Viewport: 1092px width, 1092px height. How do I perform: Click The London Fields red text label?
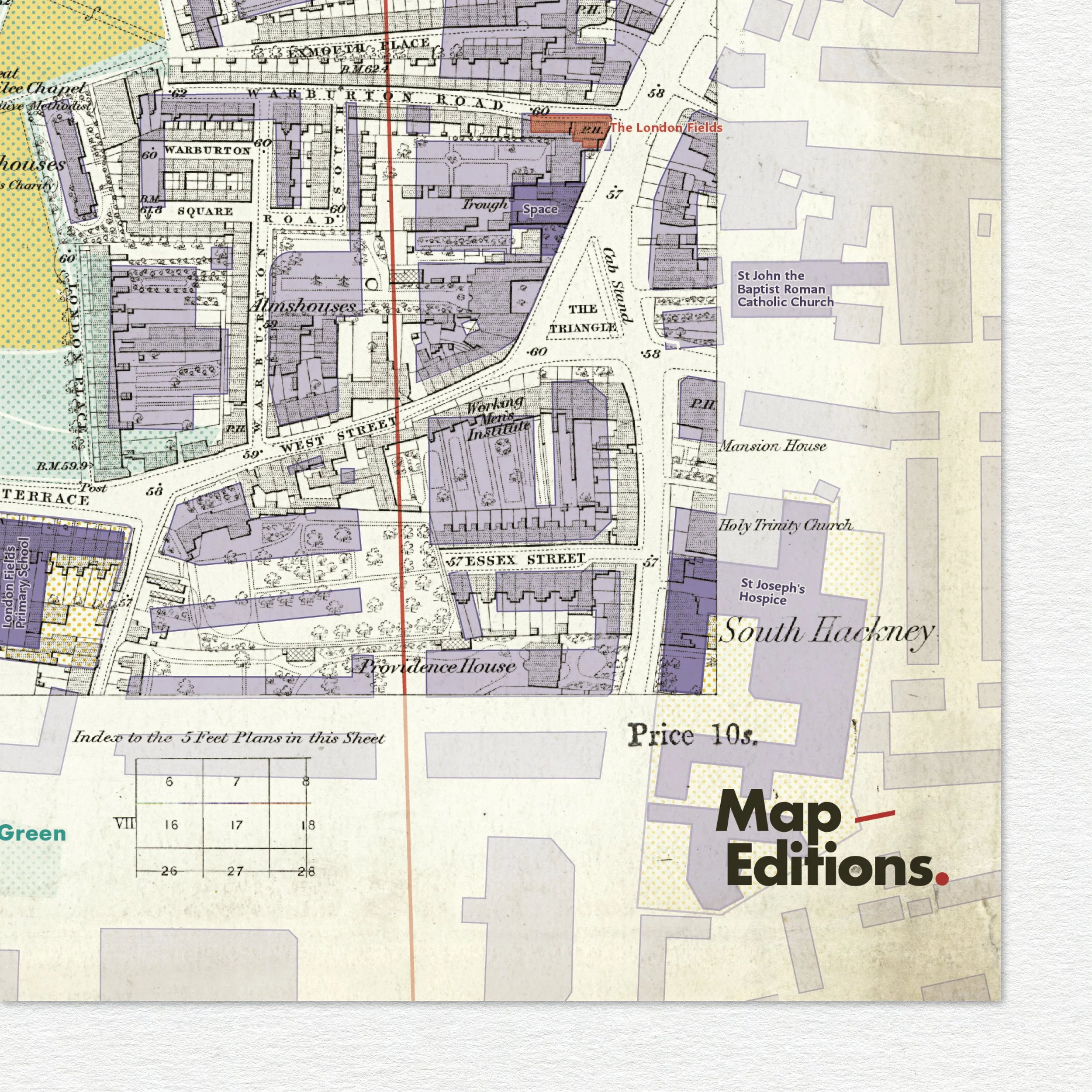667,127
